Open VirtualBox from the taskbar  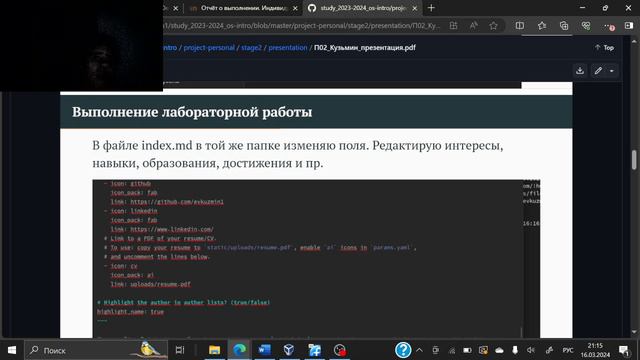[x=289, y=350]
